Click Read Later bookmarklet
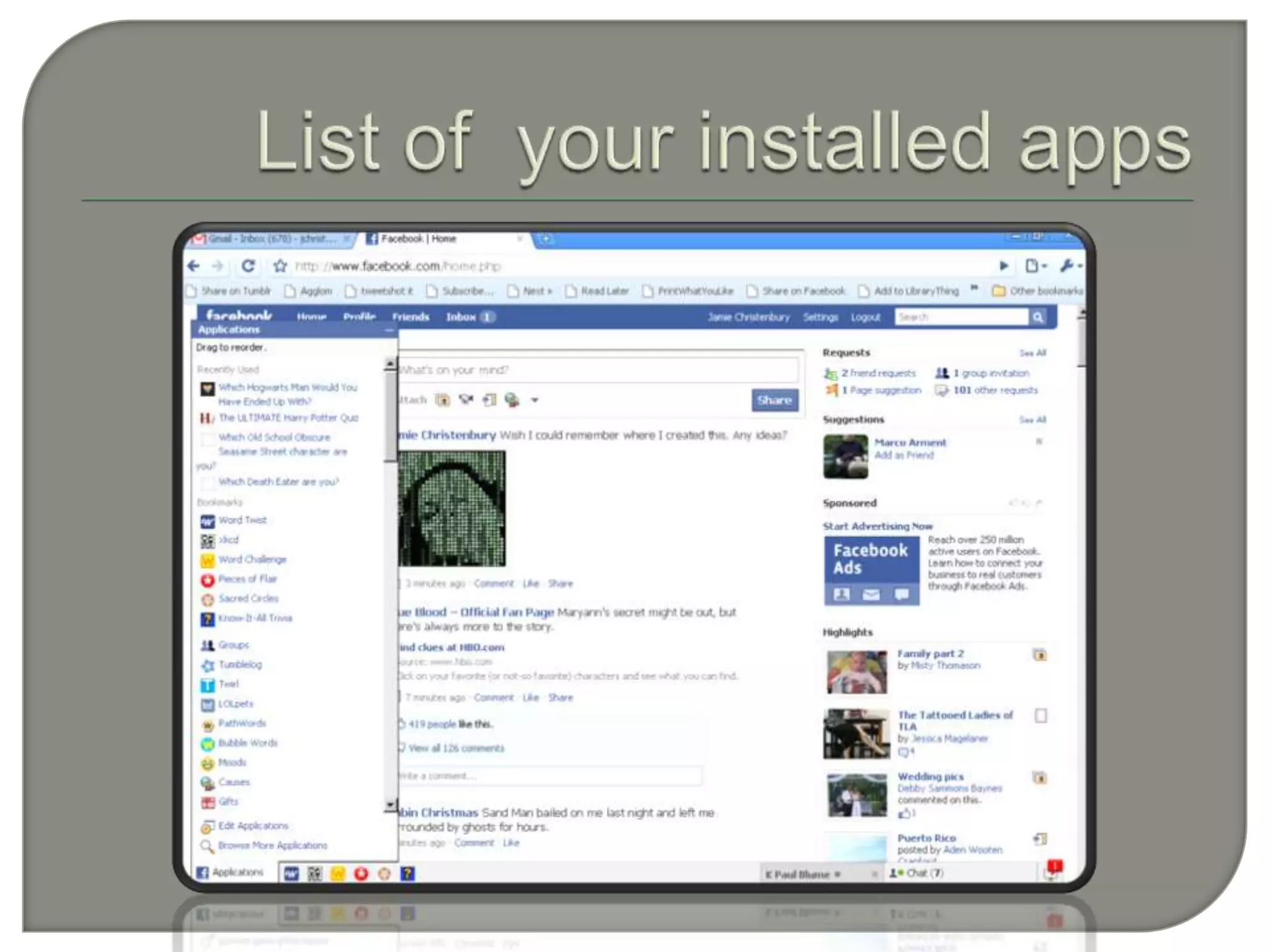 click(597, 291)
